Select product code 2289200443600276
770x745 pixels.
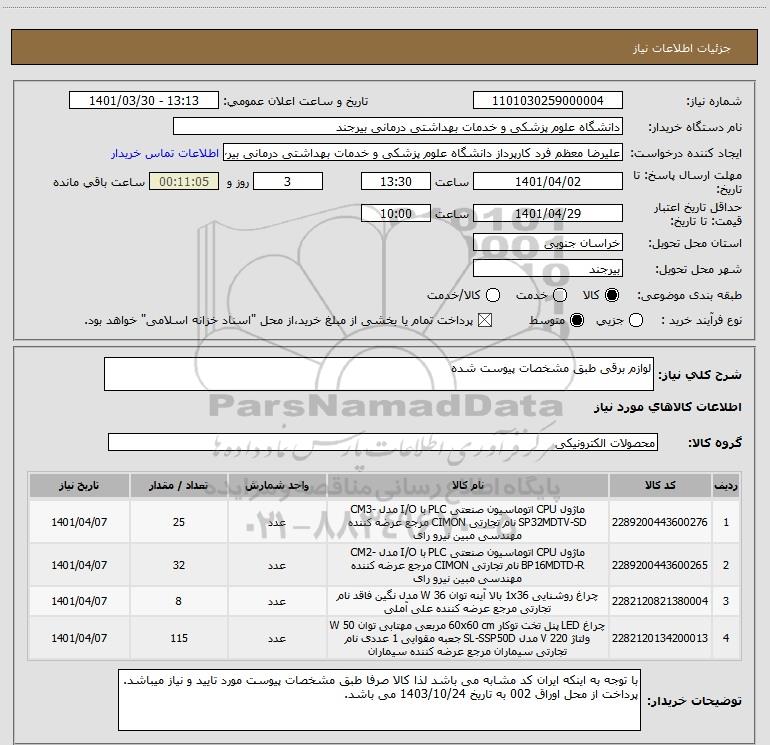(x=660, y=522)
